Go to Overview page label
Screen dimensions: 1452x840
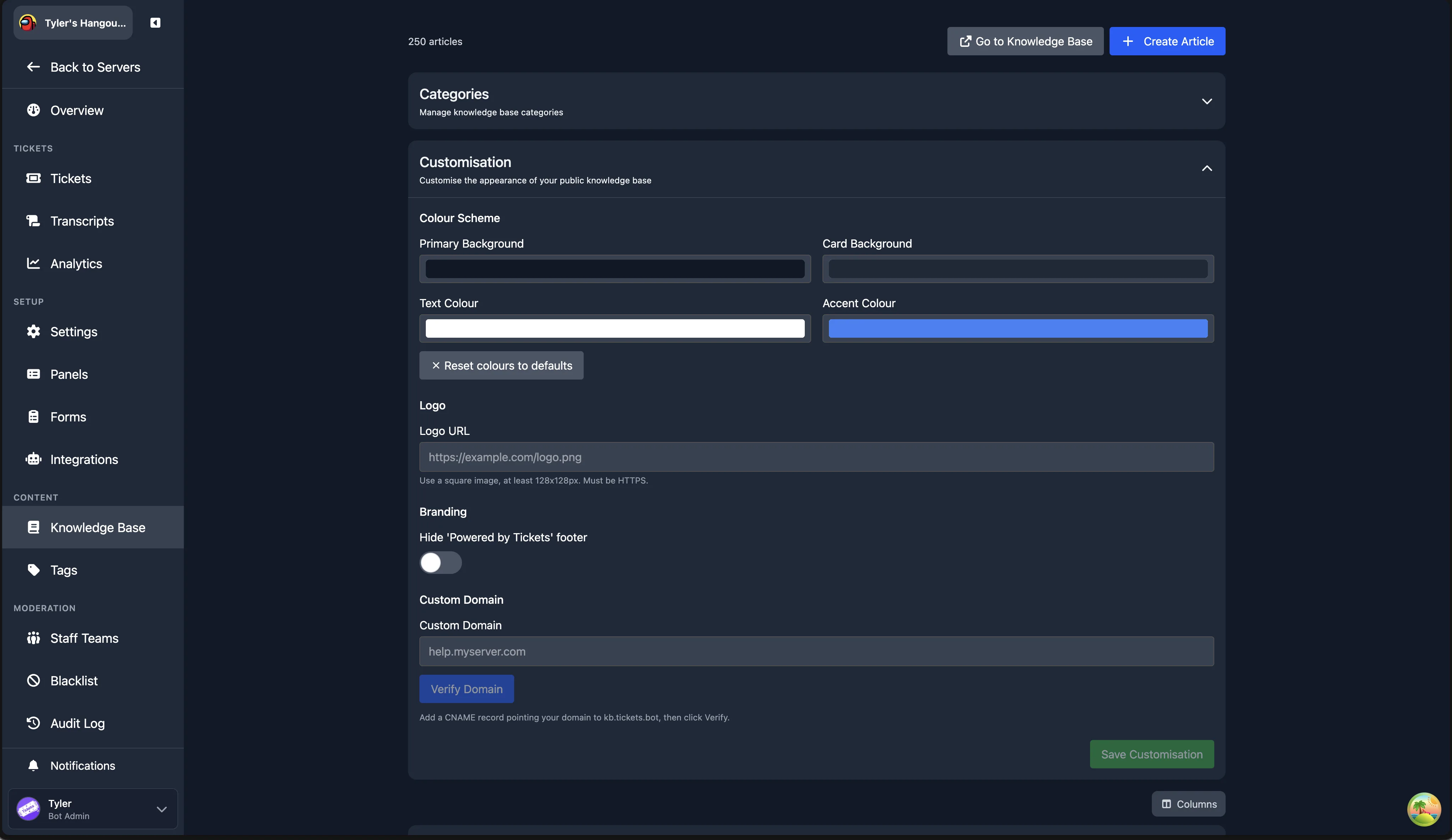(77, 110)
